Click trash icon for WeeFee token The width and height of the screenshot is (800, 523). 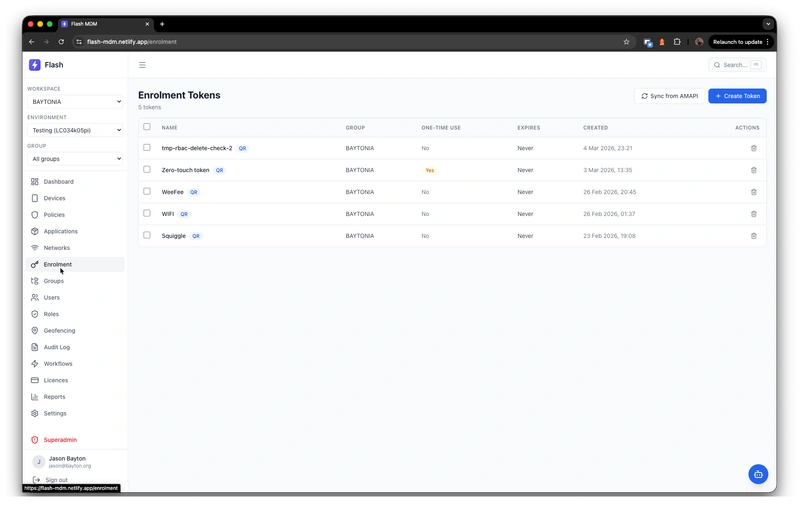point(754,192)
